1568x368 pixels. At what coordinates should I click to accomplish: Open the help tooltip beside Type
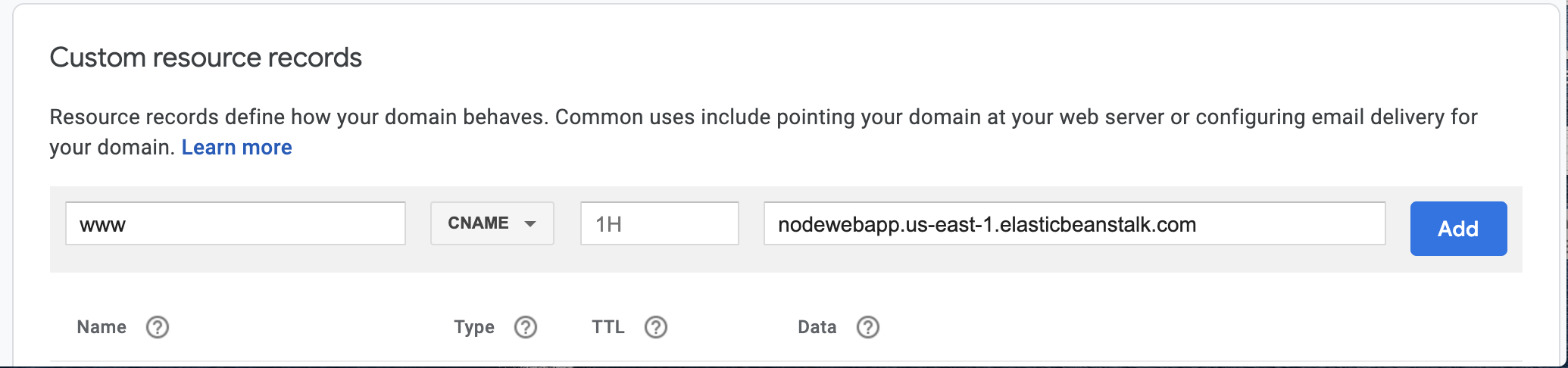(x=526, y=327)
